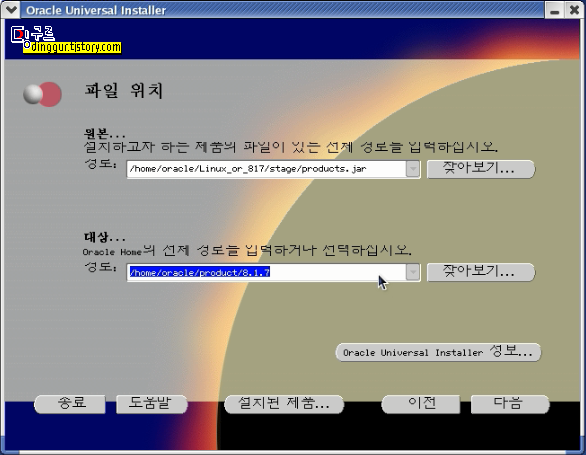
Task: Click 찾아보기 button next to destination path
Action: (x=481, y=272)
